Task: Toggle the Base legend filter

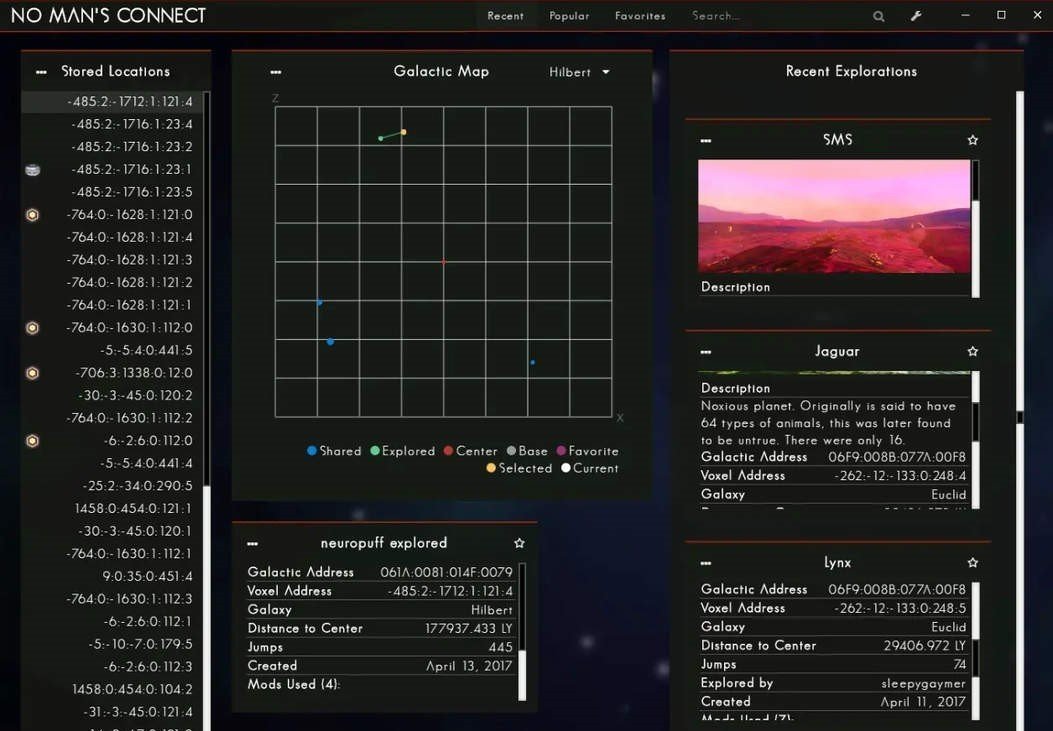Action: [x=527, y=451]
